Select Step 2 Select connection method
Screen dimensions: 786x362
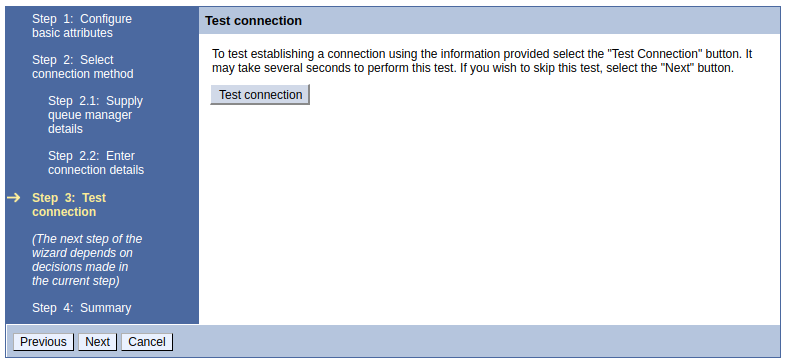pos(83,67)
